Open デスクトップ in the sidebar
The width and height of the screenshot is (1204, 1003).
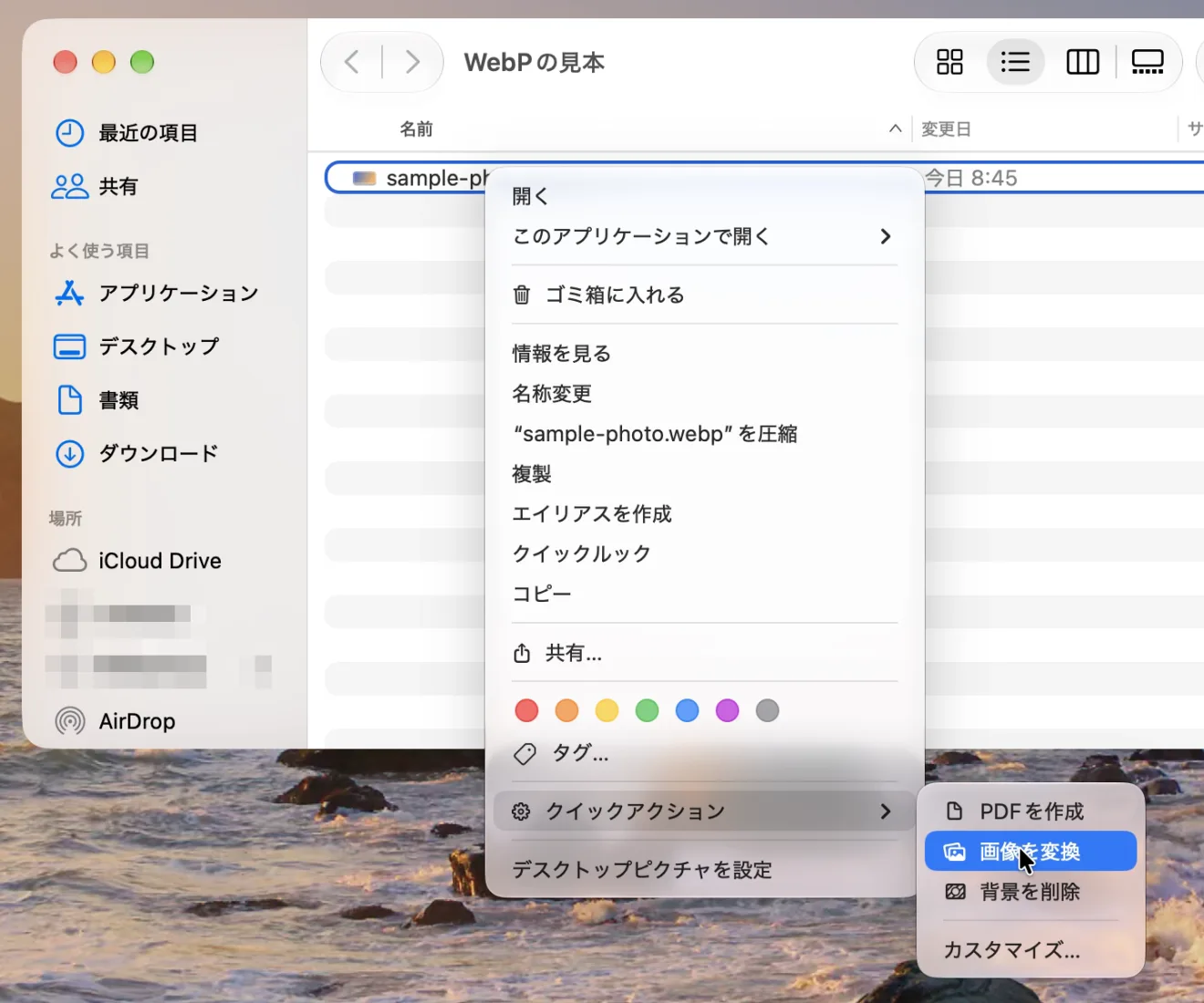(137, 346)
